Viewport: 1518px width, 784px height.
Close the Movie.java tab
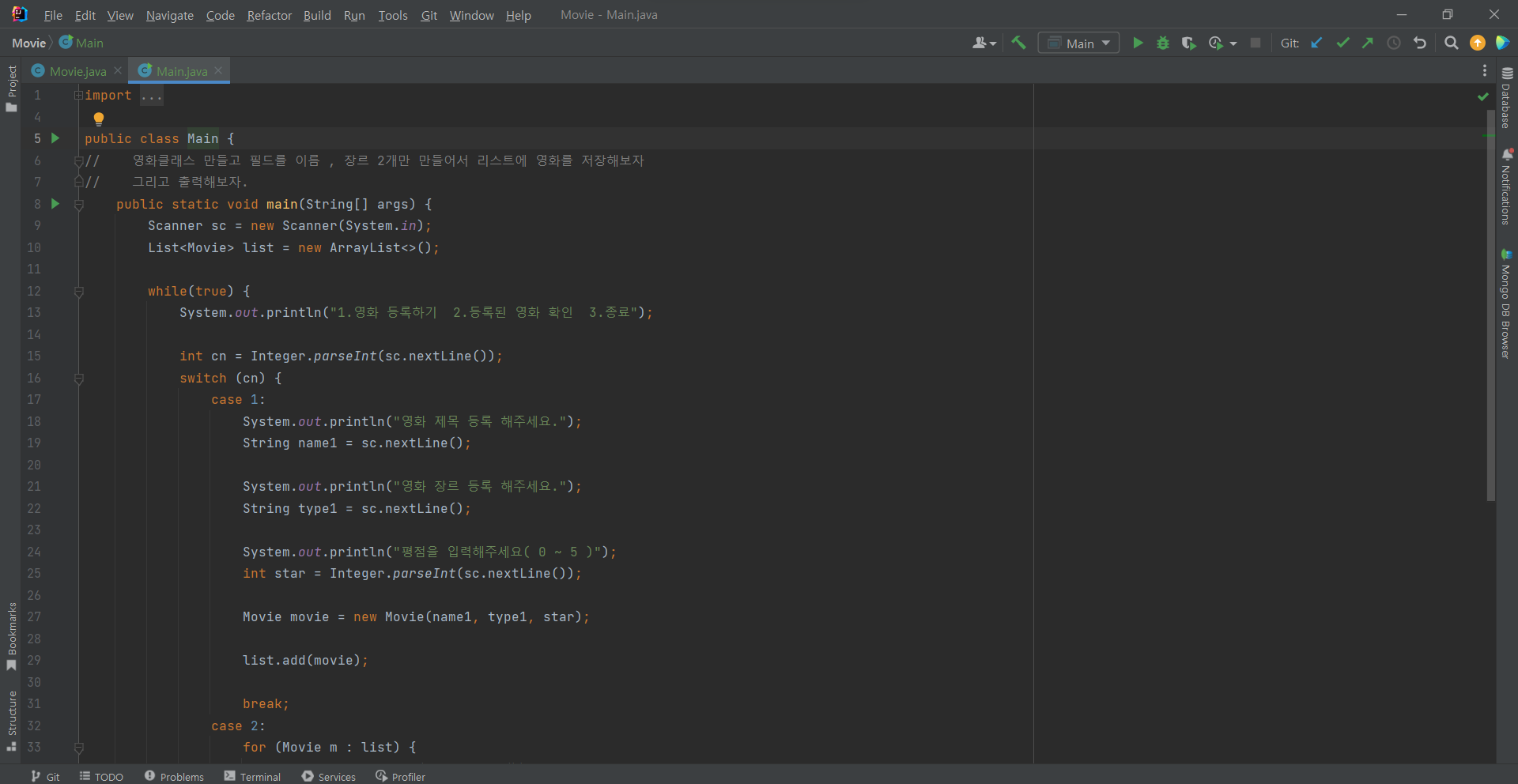click(118, 70)
